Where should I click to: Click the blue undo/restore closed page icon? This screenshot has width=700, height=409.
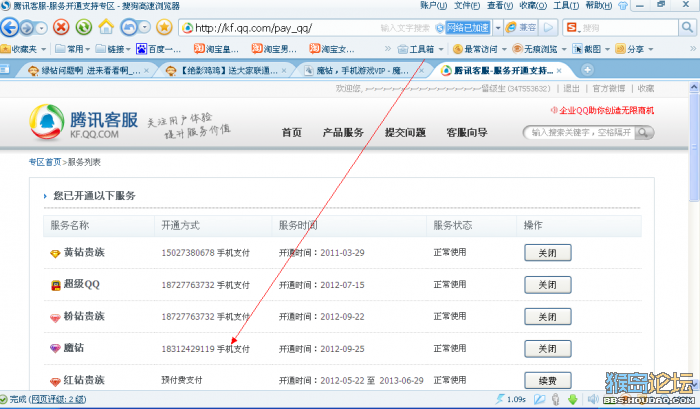click(x=129, y=28)
